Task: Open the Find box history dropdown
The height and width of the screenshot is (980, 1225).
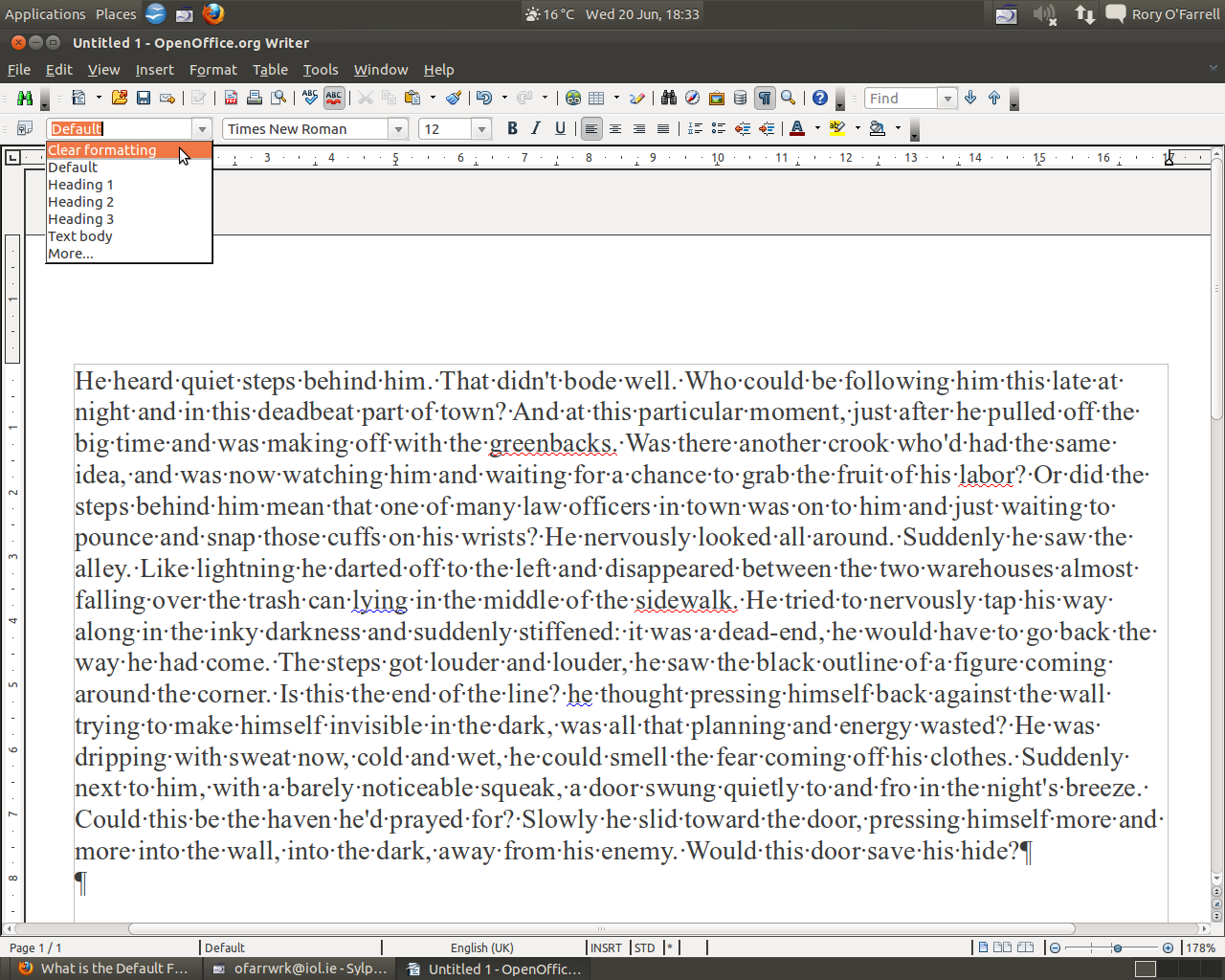Action: click(947, 98)
